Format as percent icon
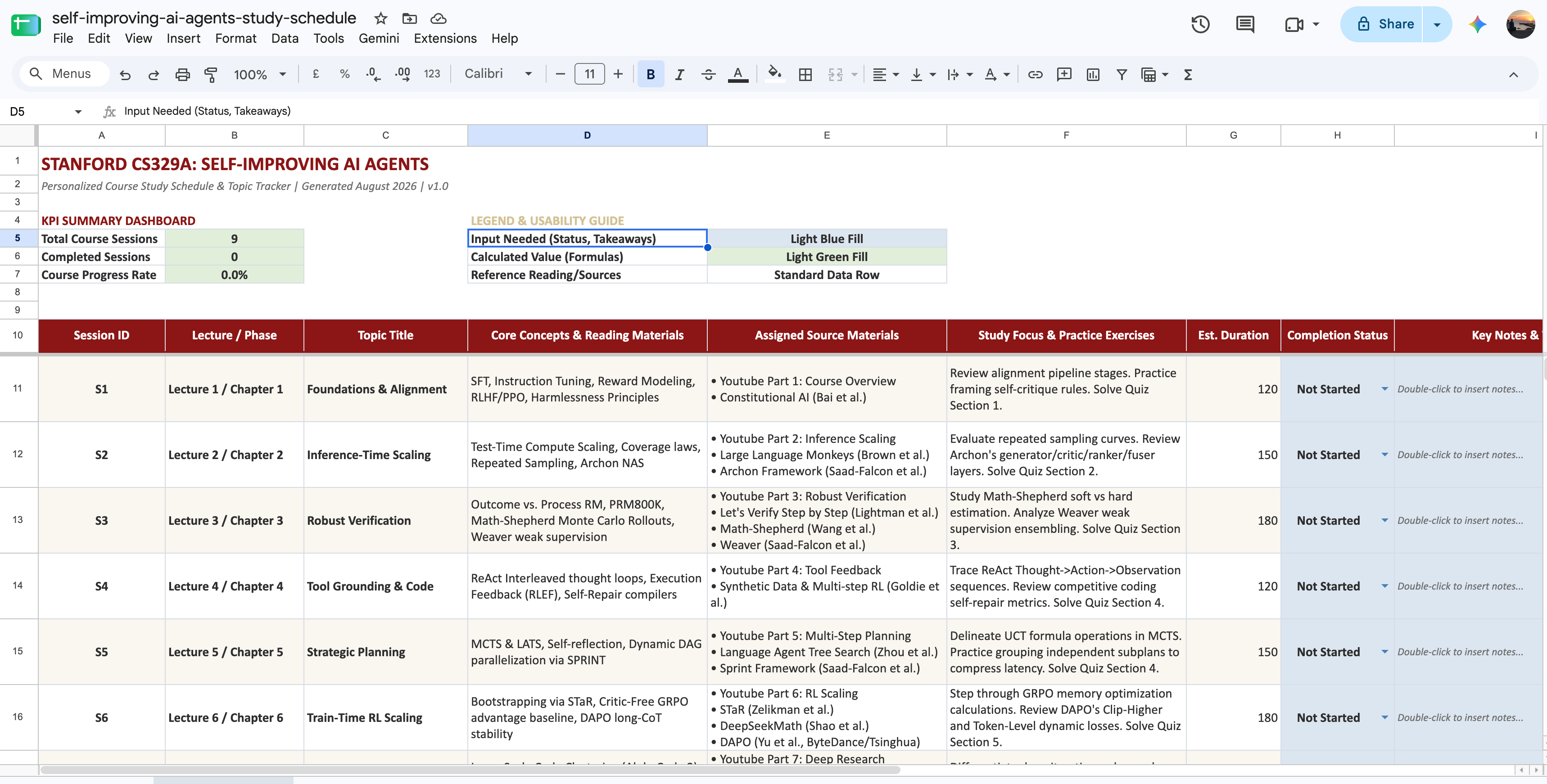1547x784 pixels. [344, 74]
